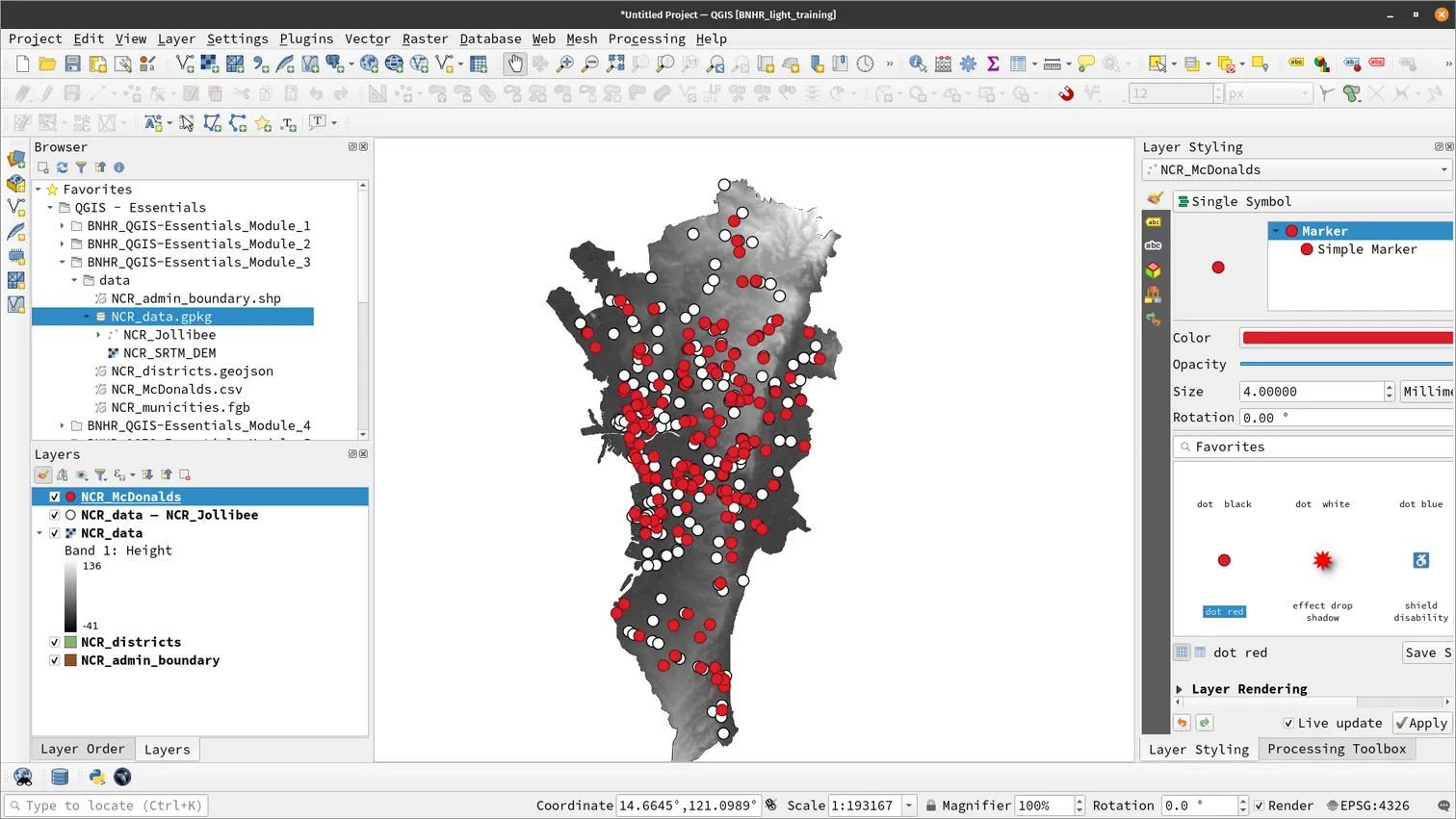The height and width of the screenshot is (819, 1456).
Task: Open the Raster menu
Action: (425, 38)
